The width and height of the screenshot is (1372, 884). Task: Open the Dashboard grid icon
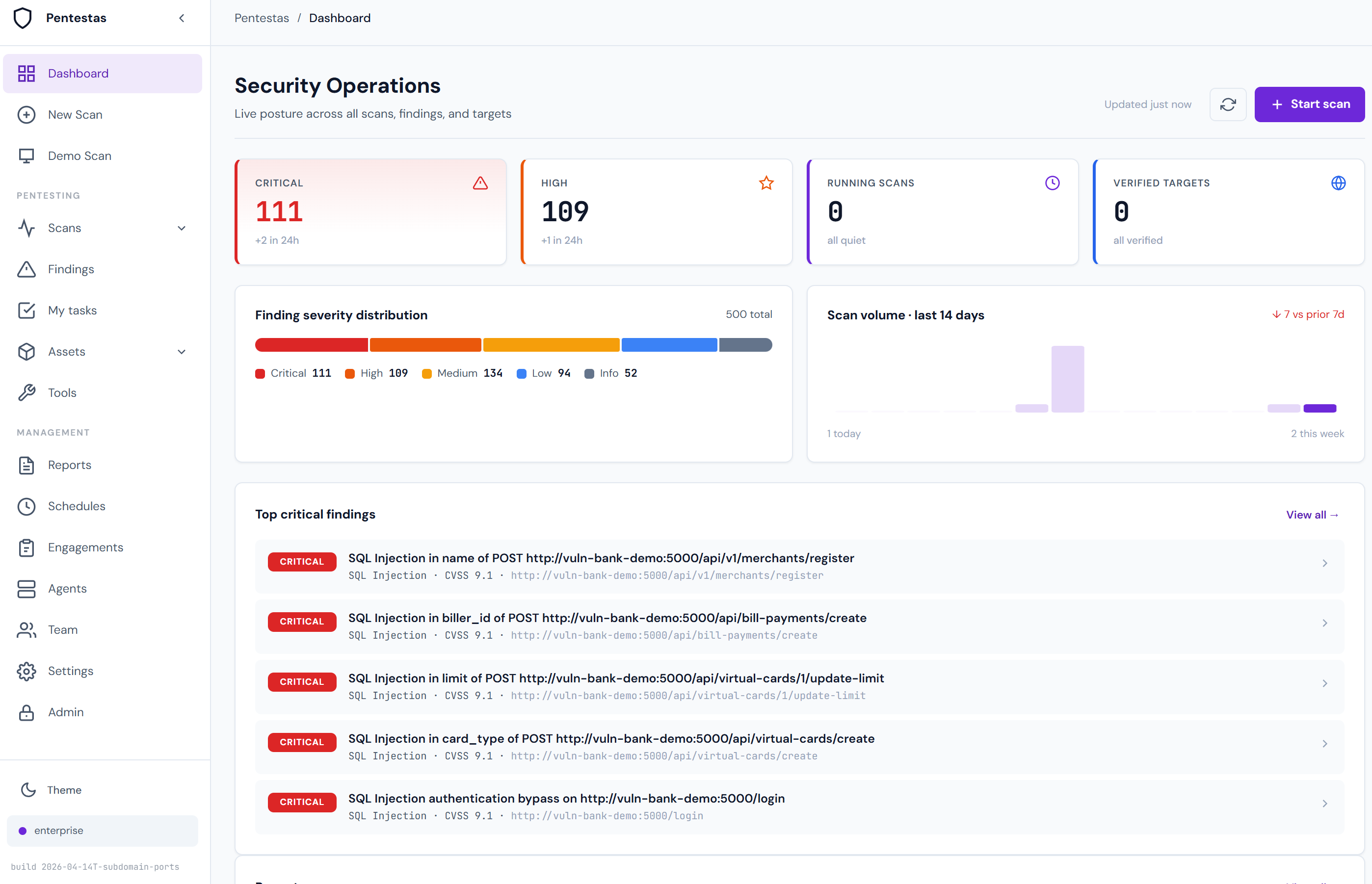[26, 74]
